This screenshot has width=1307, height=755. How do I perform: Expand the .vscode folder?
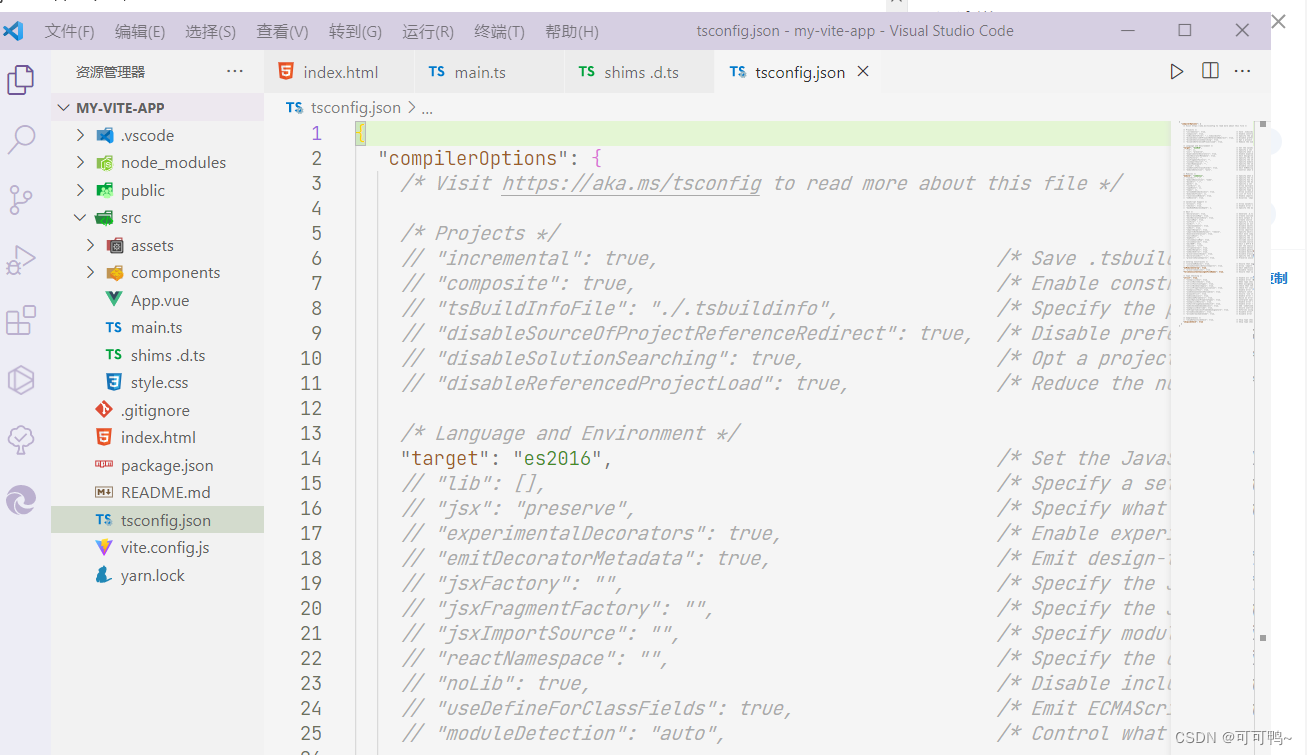pyautogui.click(x=80, y=135)
